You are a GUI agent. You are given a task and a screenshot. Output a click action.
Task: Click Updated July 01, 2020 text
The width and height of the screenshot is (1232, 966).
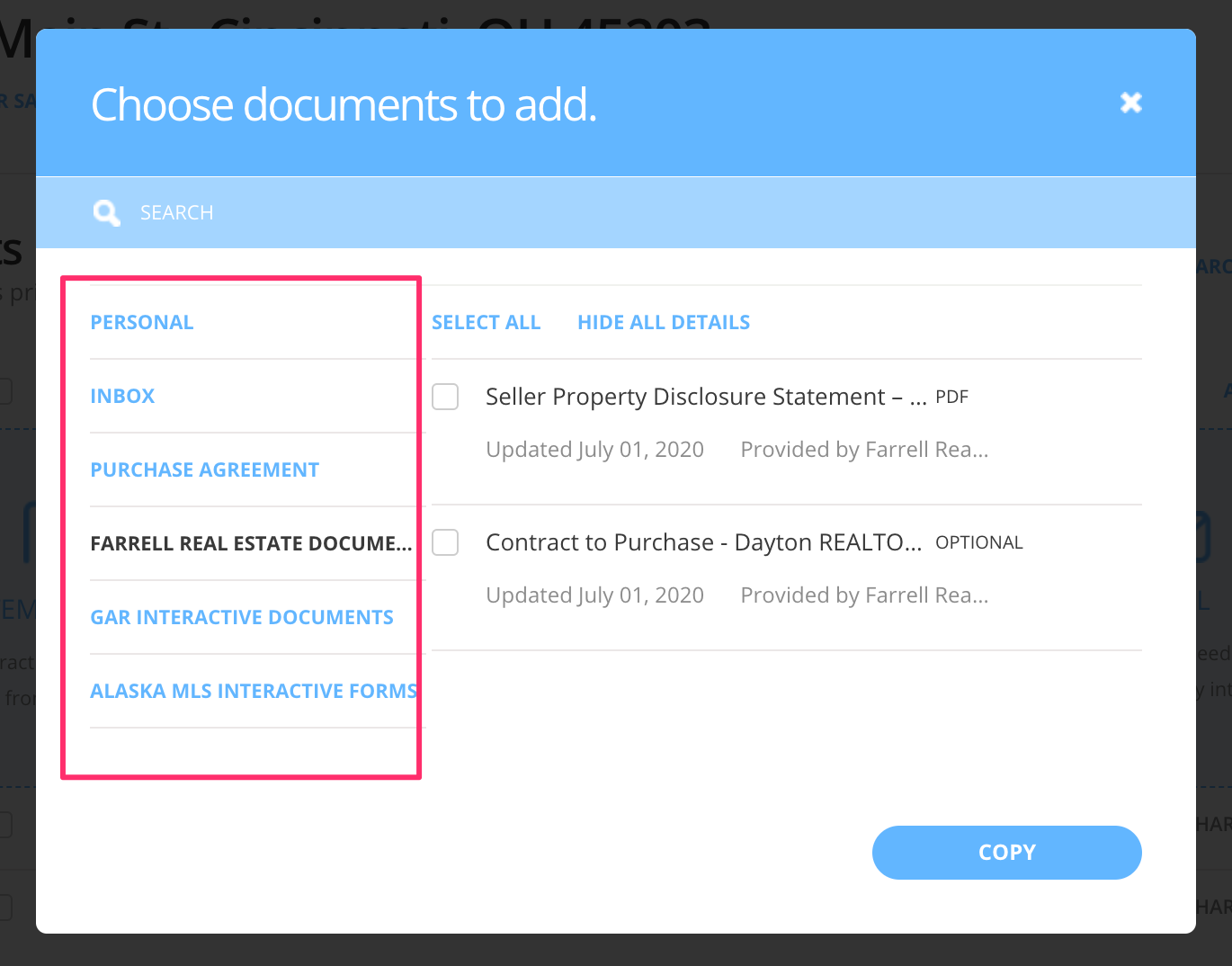pyautogui.click(x=594, y=449)
